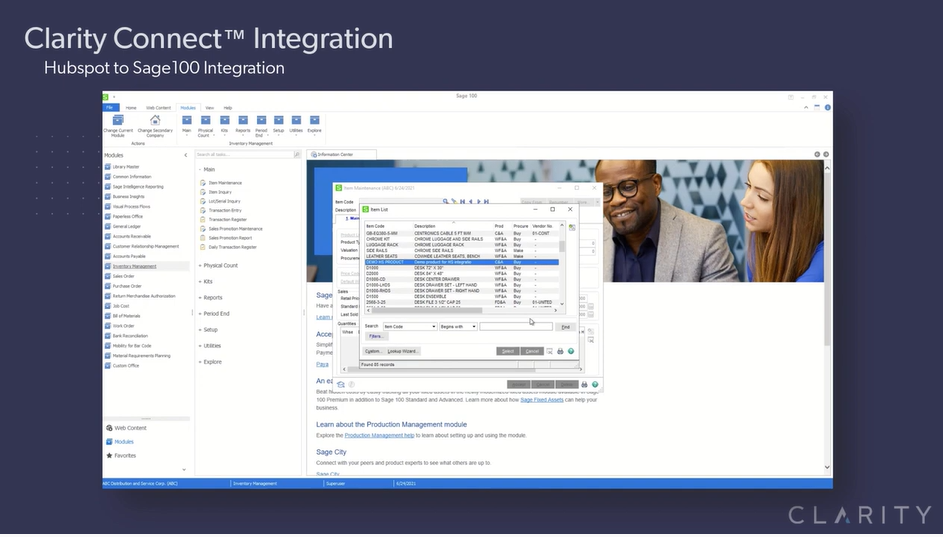Image resolution: width=943 pixels, height=537 pixels.
Task: Switch to the Home ribbon tab
Action: click(131, 108)
